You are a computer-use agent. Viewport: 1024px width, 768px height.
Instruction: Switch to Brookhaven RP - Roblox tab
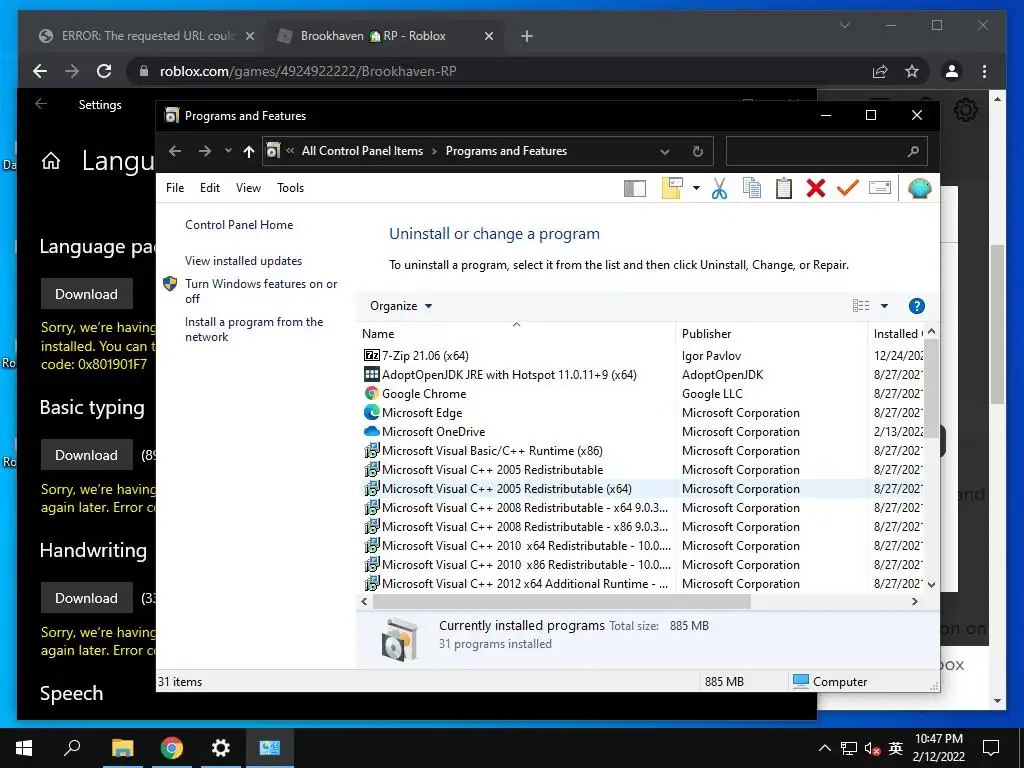[385, 36]
